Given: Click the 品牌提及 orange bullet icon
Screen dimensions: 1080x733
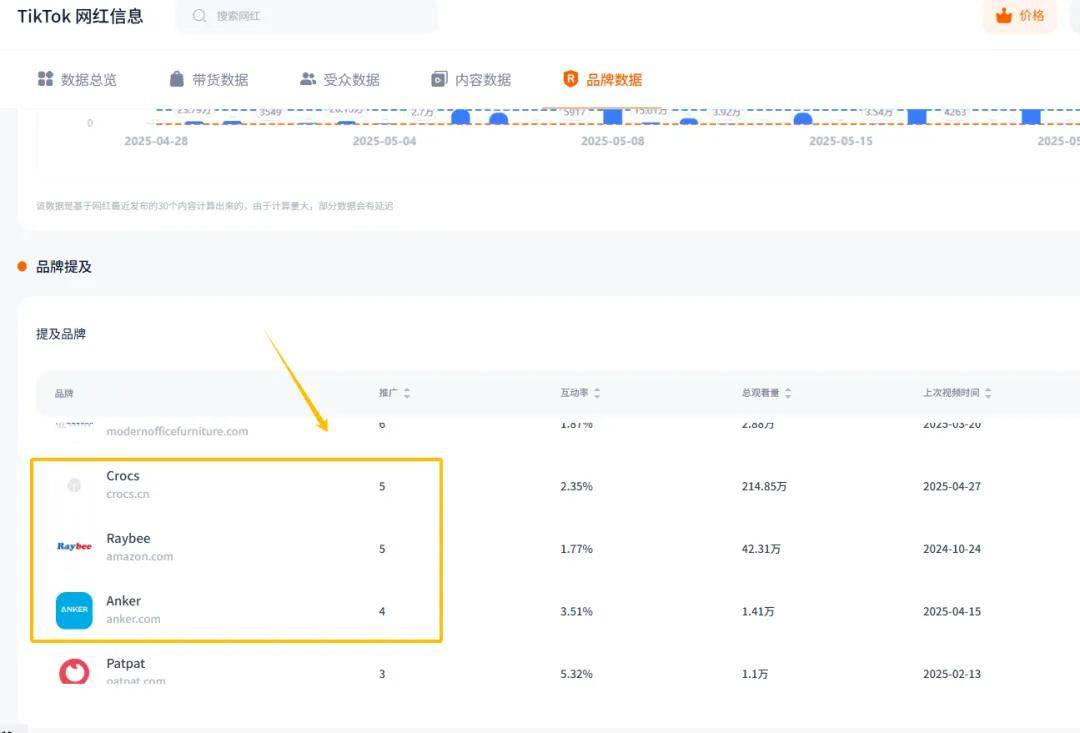Looking at the screenshot, I should [x=22, y=267].
